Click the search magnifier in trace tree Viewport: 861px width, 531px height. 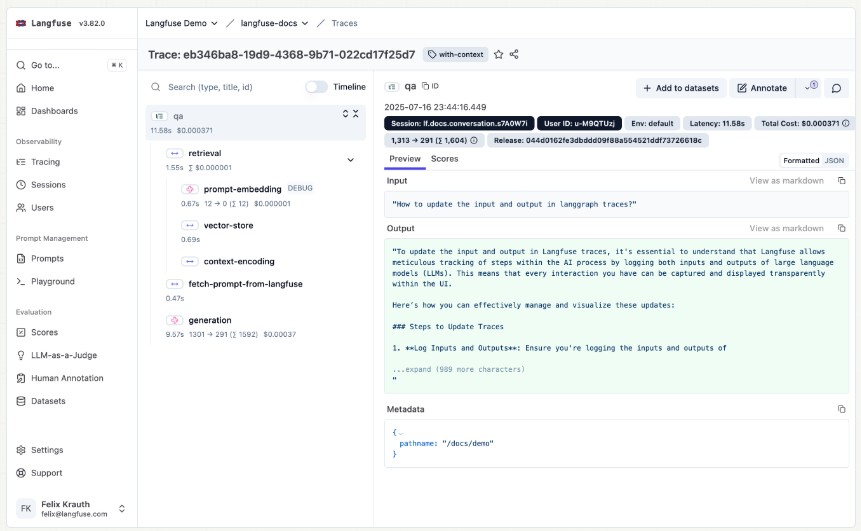[x=156, y=87]
